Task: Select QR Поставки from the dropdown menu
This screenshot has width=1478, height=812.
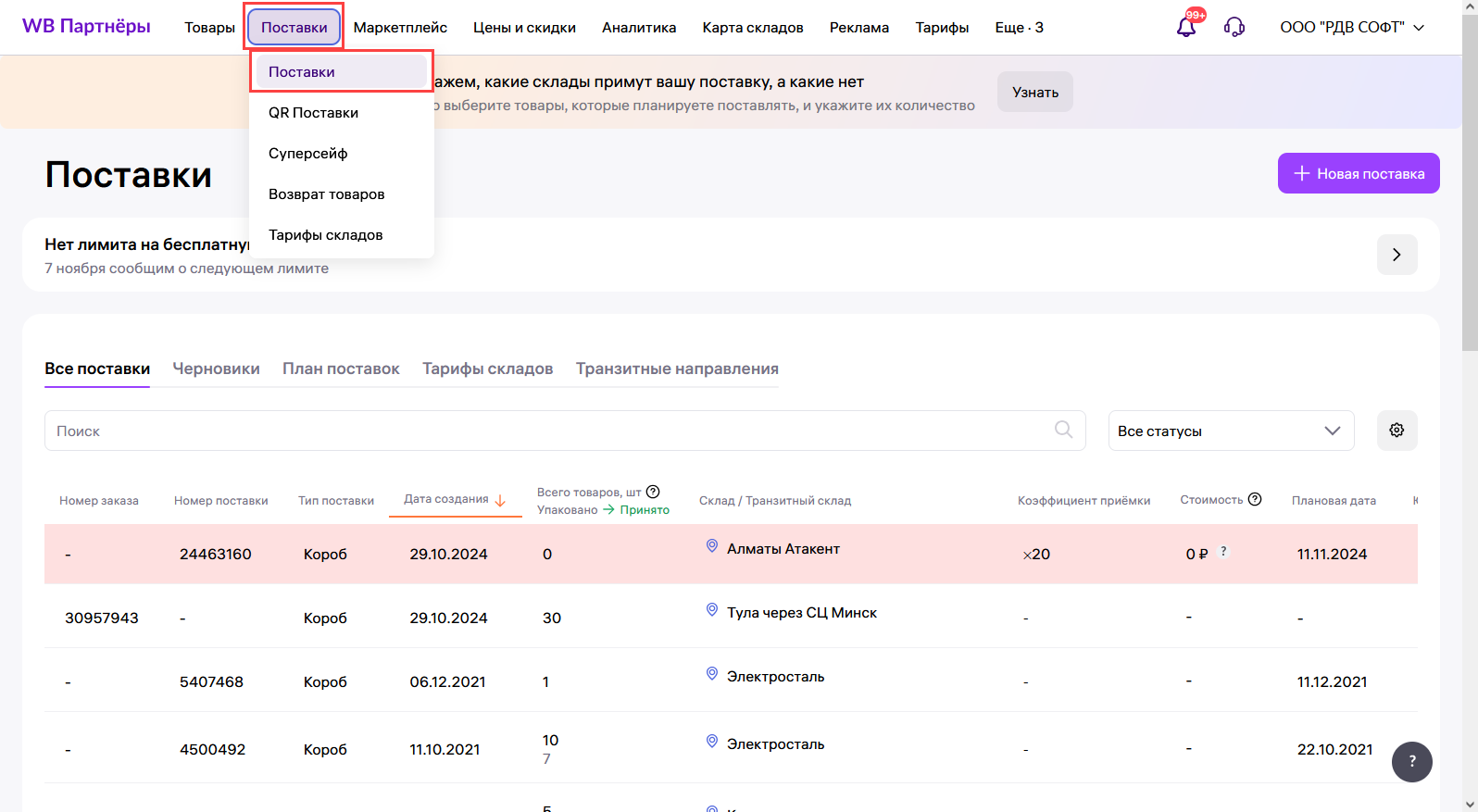Action: point(313,113)
